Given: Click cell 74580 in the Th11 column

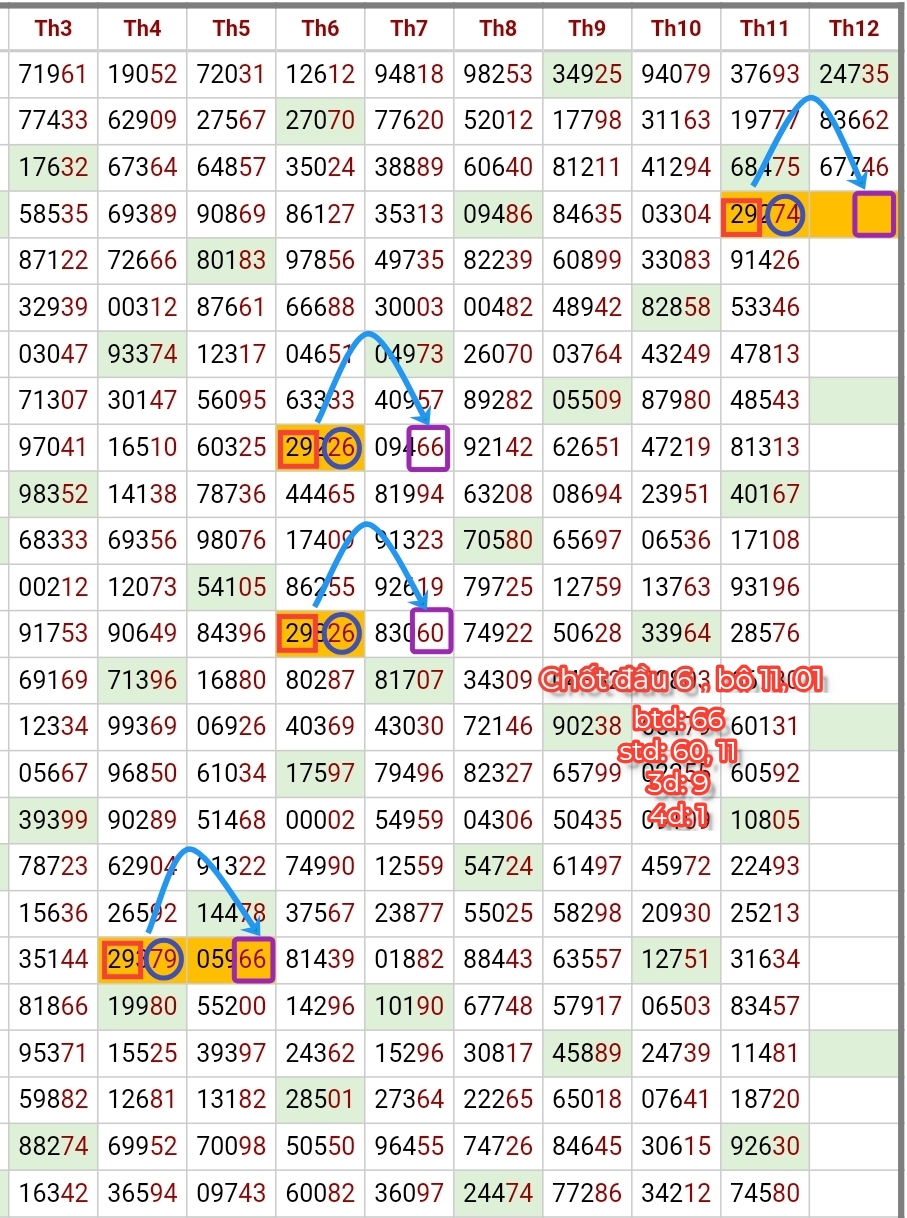Looking at the screenshot, I should (764, 1193).
